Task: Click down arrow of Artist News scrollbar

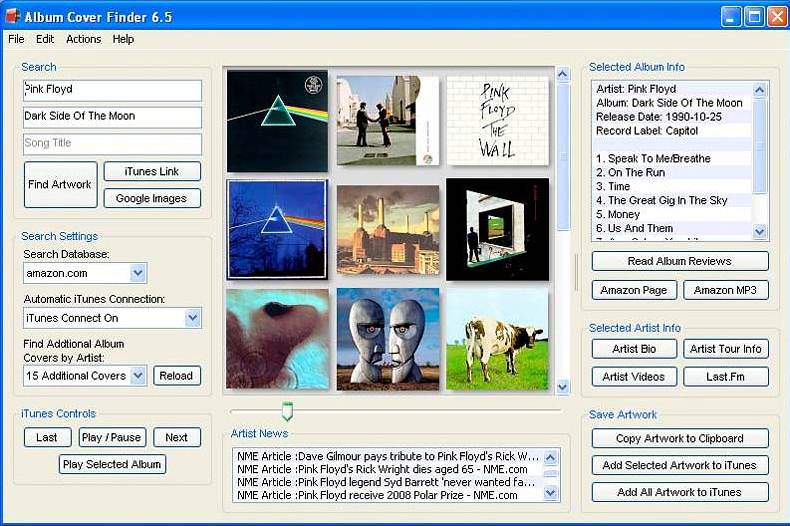Action: (x=551, y=492)
